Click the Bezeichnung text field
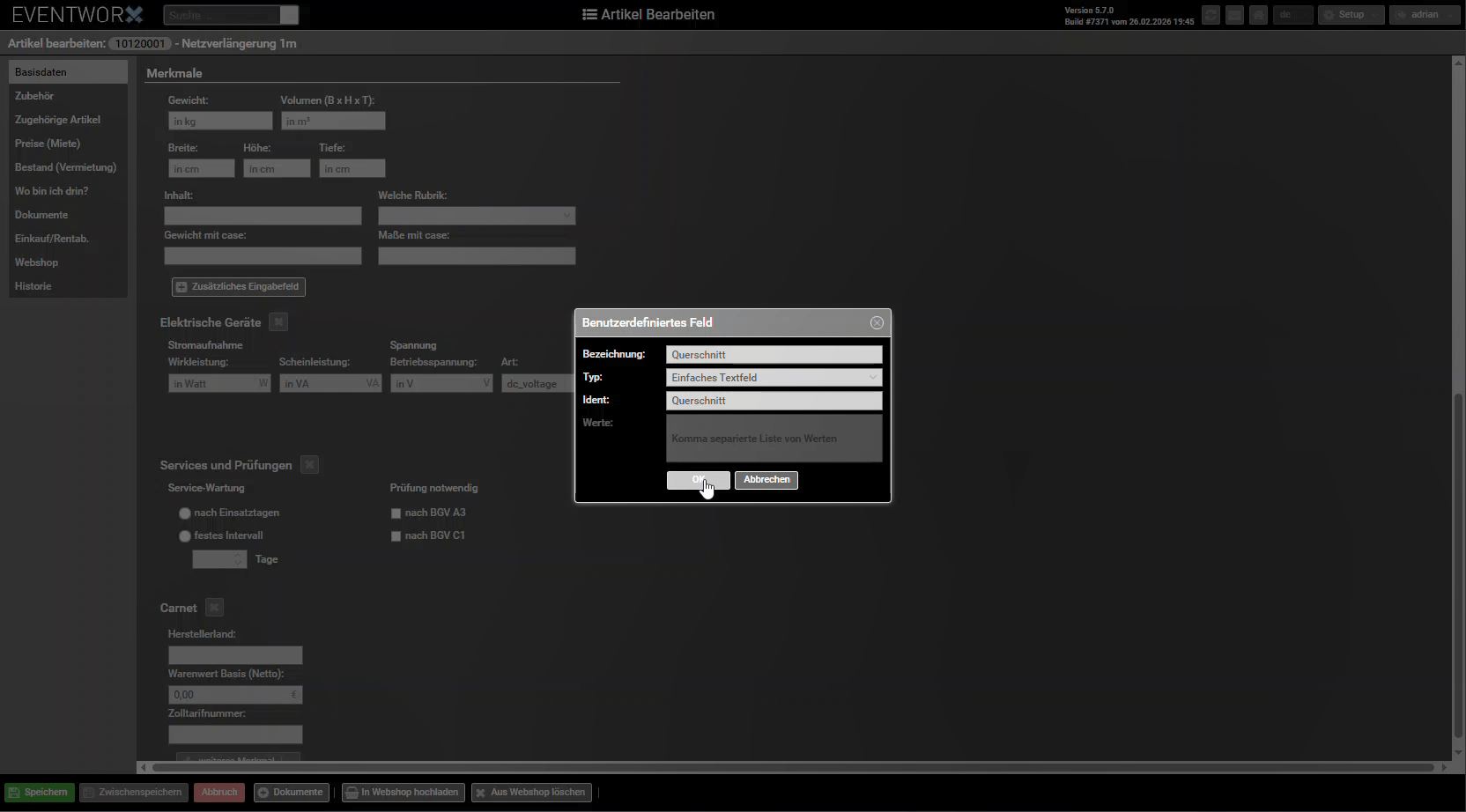Image resolution: width=1466 pixels, height=812 pixels. [774, 355]
